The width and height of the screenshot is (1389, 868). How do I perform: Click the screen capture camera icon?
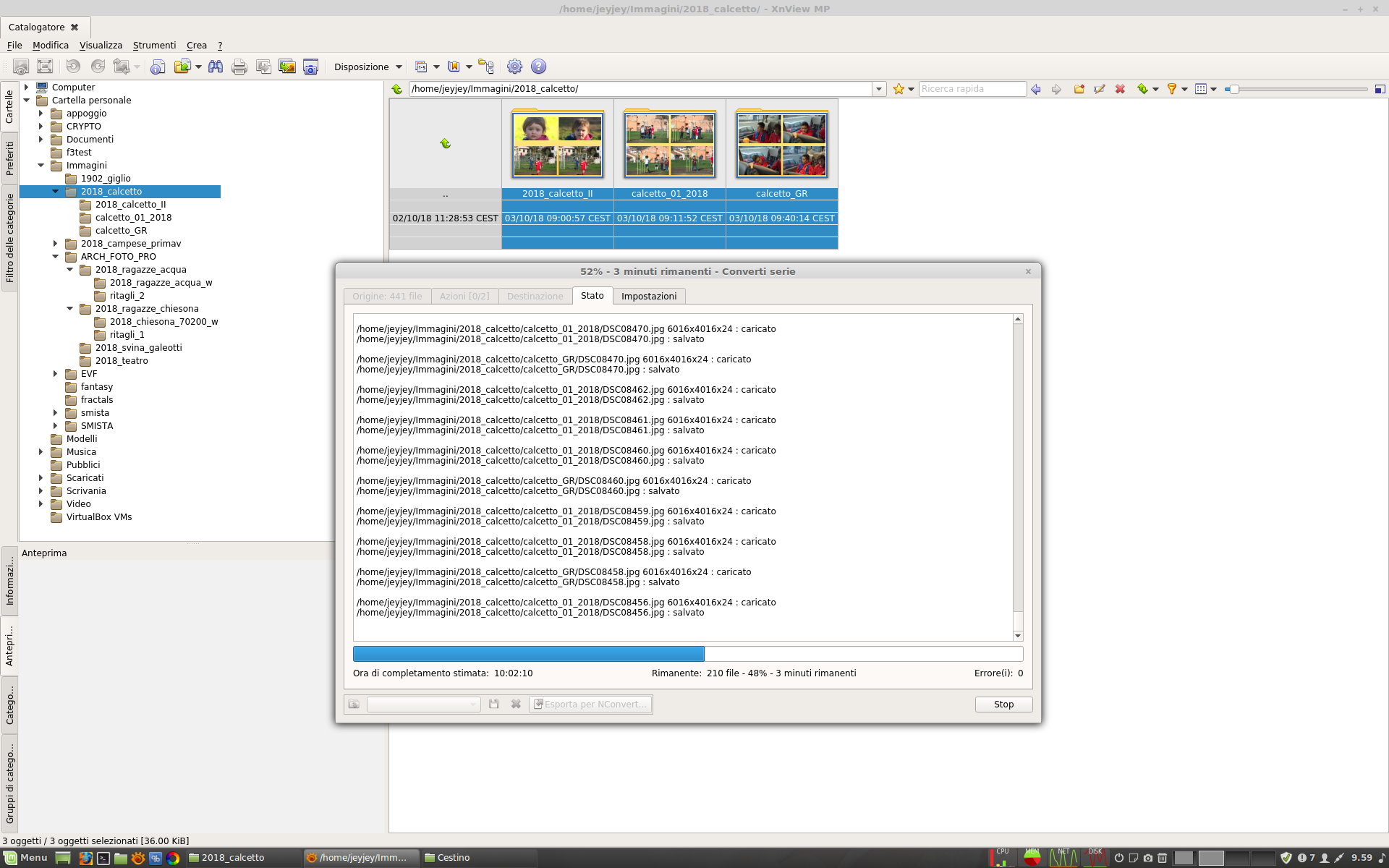coord(310,67)
